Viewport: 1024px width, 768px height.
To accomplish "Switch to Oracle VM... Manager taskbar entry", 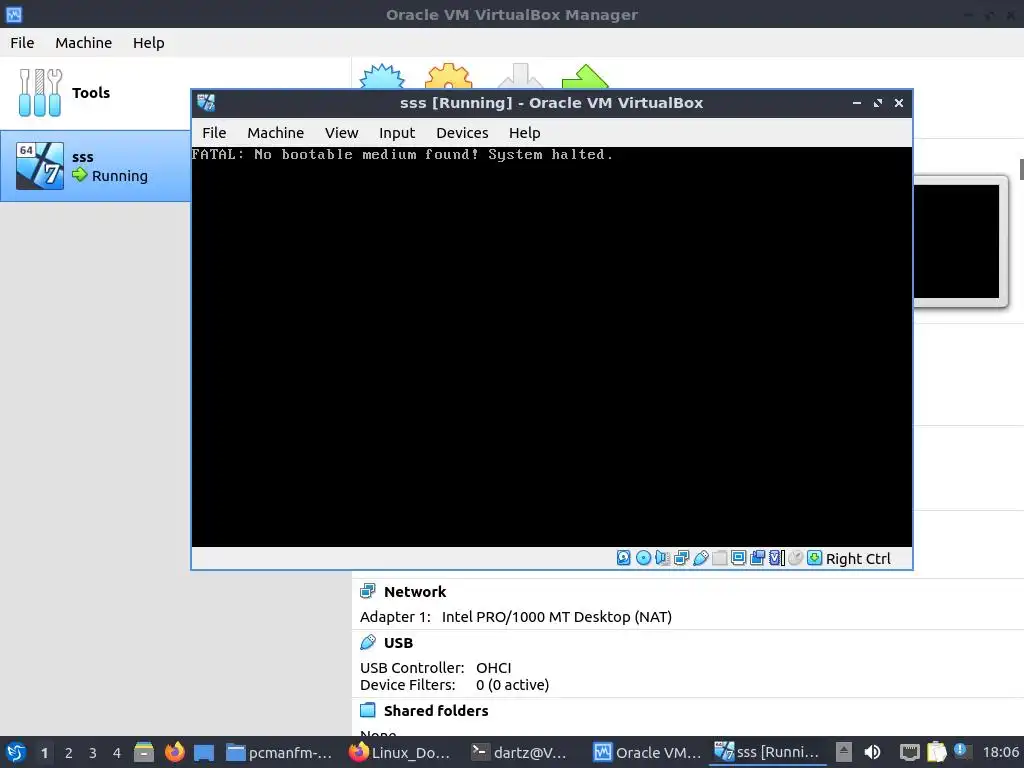I will (x=647, y=752).
